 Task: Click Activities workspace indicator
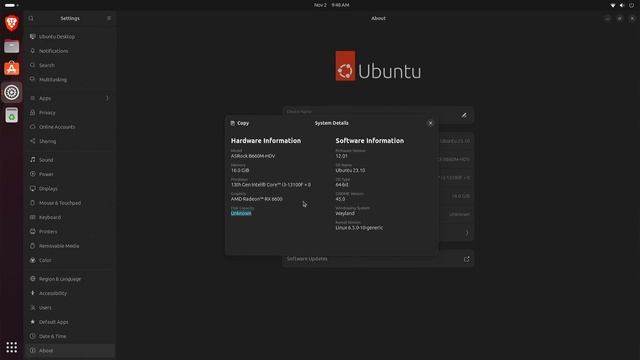click(x=11, y=5)
